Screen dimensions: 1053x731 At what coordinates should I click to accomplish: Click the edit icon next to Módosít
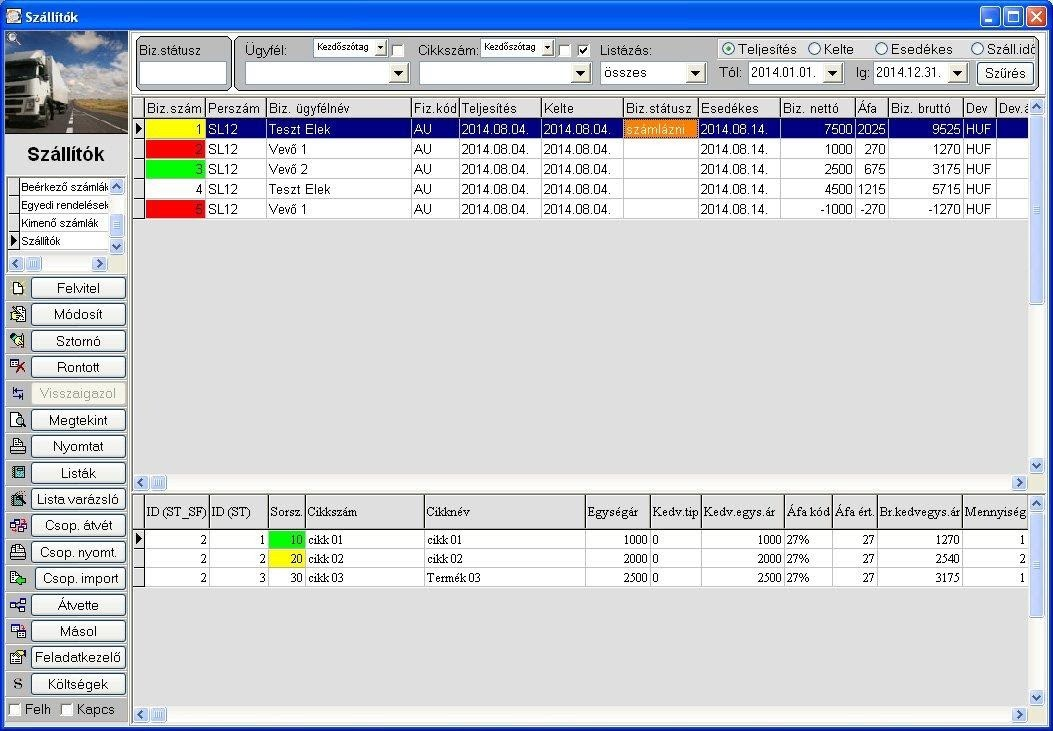click(x=17, y=314)
